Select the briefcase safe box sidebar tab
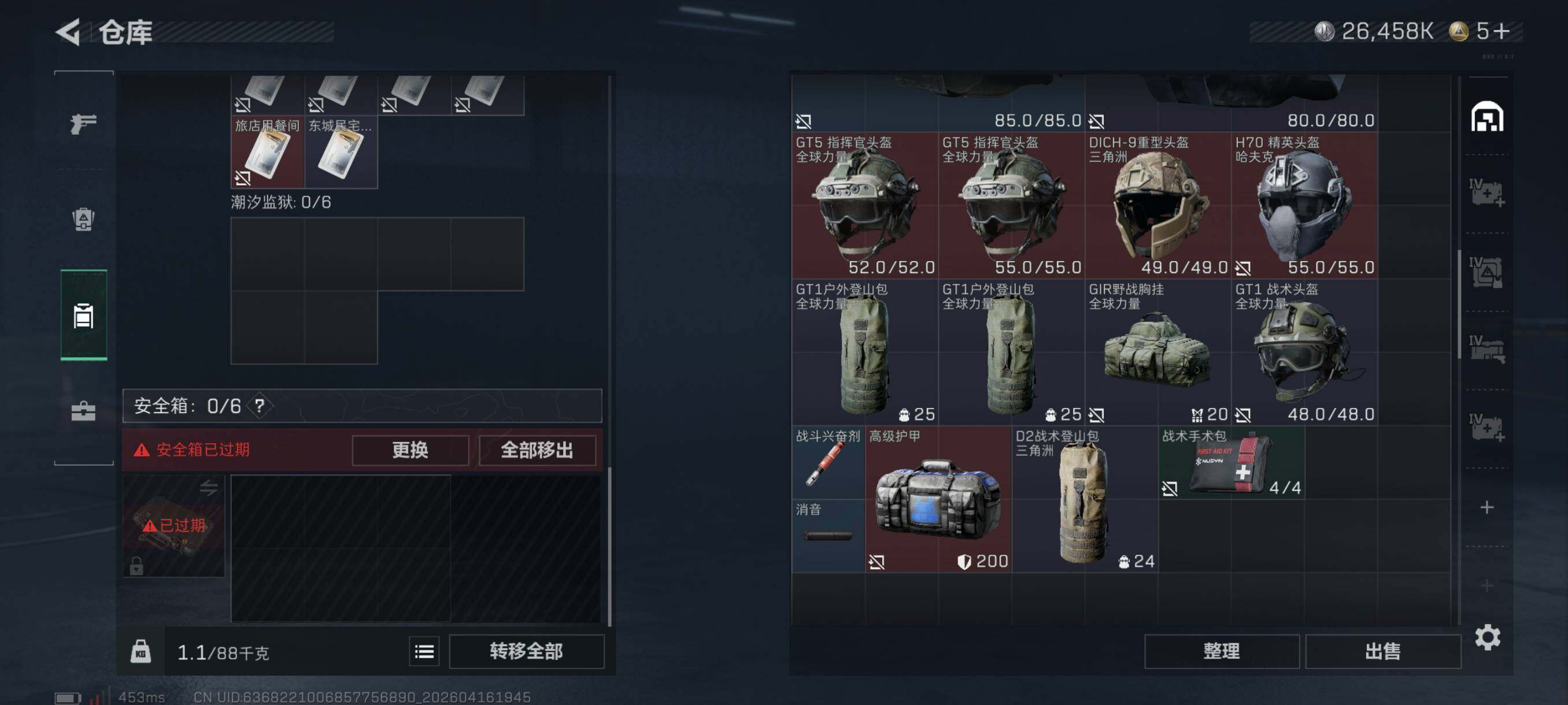 (x=83, y=412)
